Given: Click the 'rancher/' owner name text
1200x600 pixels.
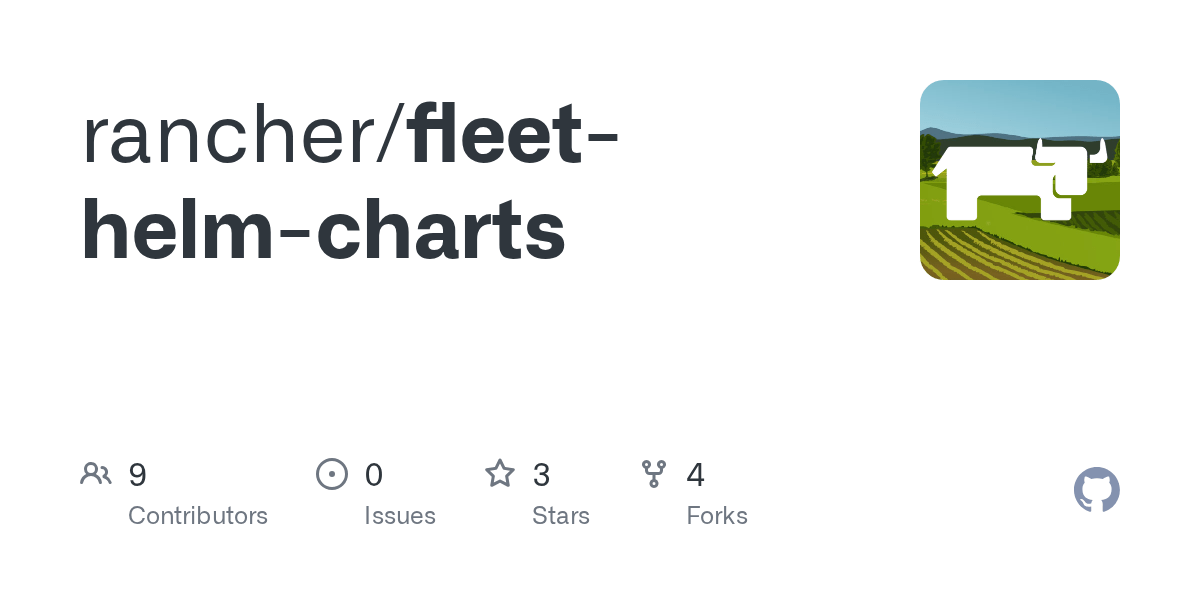Looking at the screenshot, I should [x=243, y=134].
